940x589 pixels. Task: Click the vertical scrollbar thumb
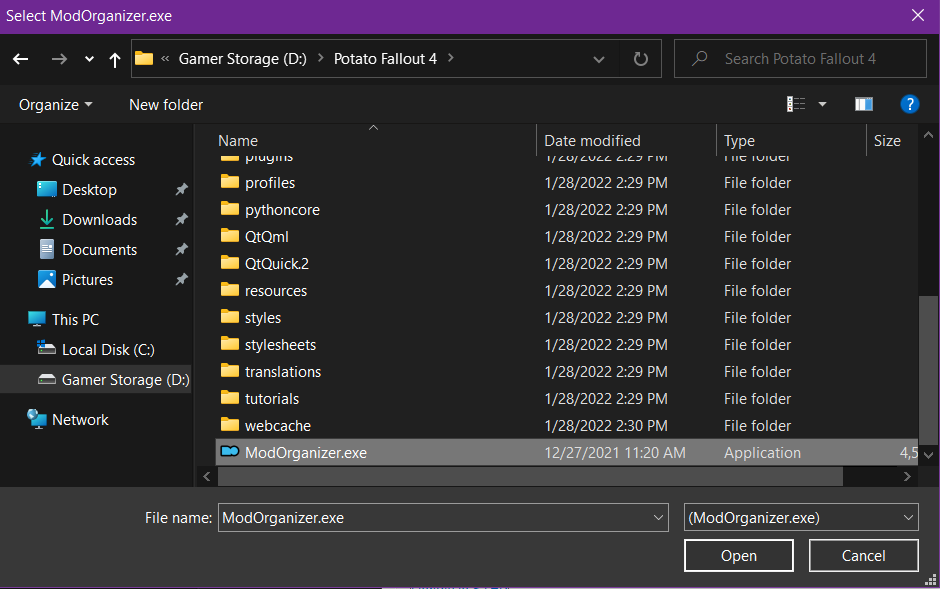coord(928,370)
